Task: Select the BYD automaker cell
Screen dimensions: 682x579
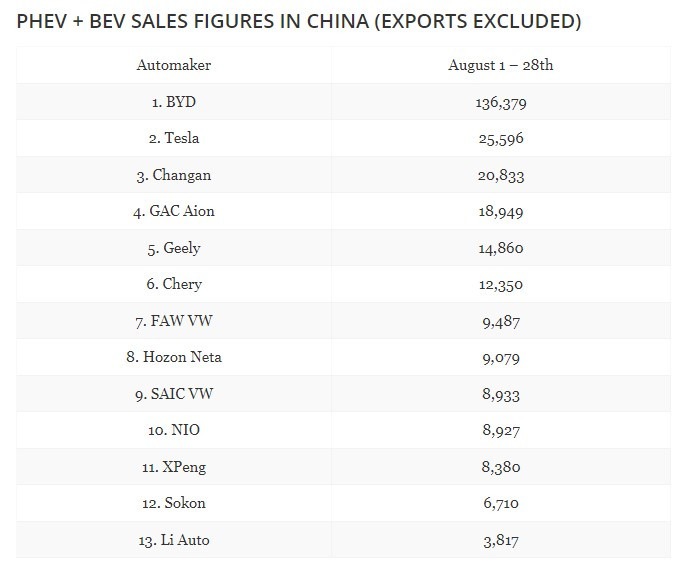Action: click(174, 101)
